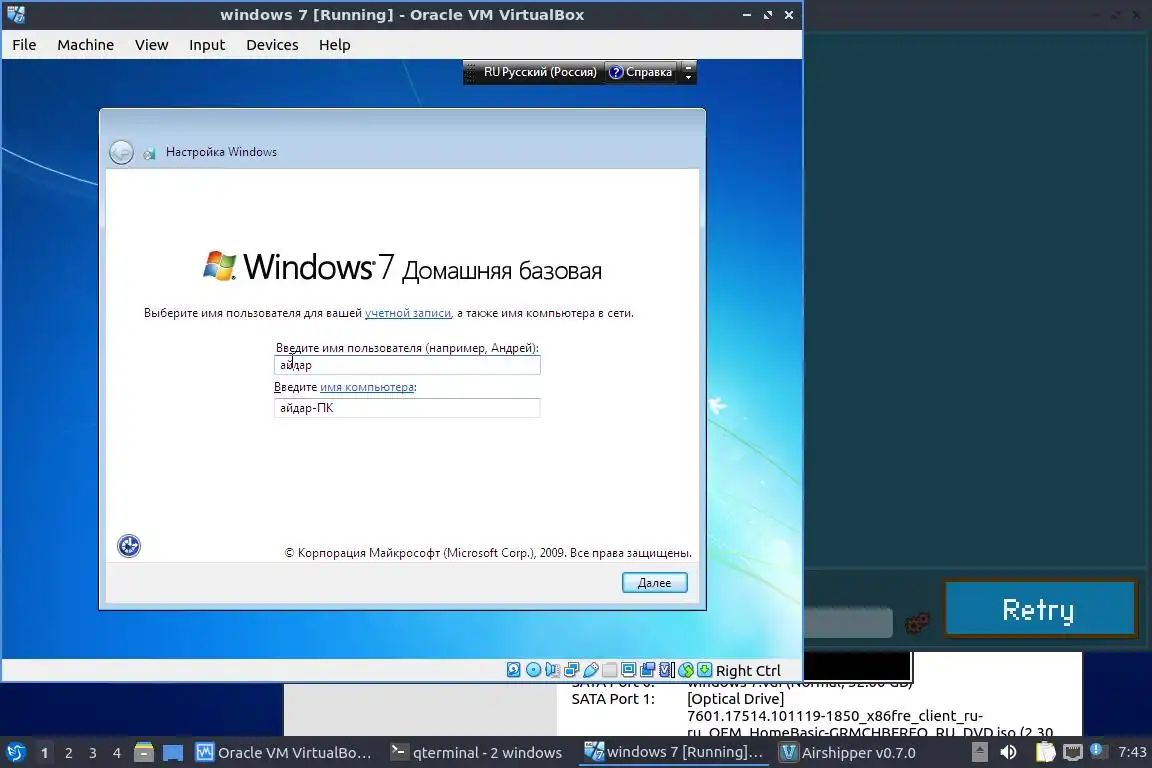Click the Retry button in Airshipper

(1040, 609)
